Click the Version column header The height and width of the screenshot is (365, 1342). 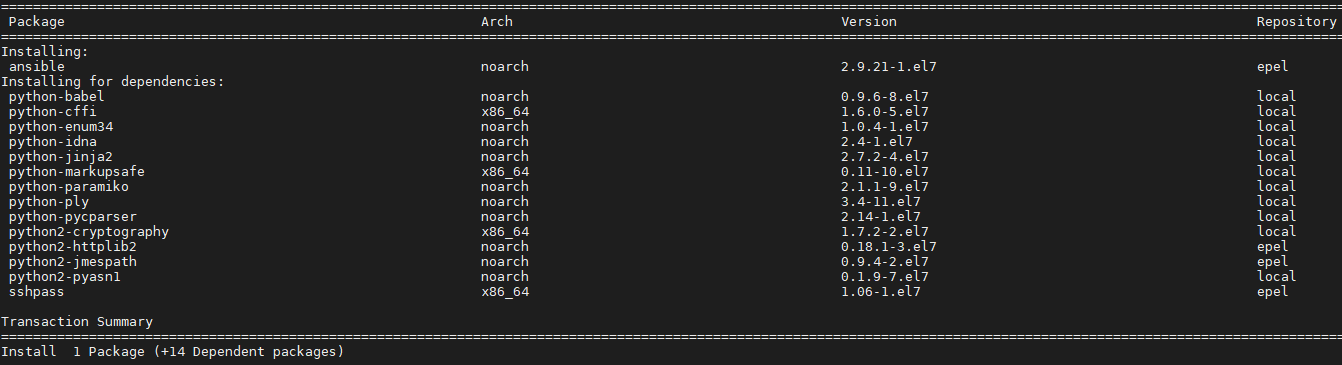coord(869,22)
